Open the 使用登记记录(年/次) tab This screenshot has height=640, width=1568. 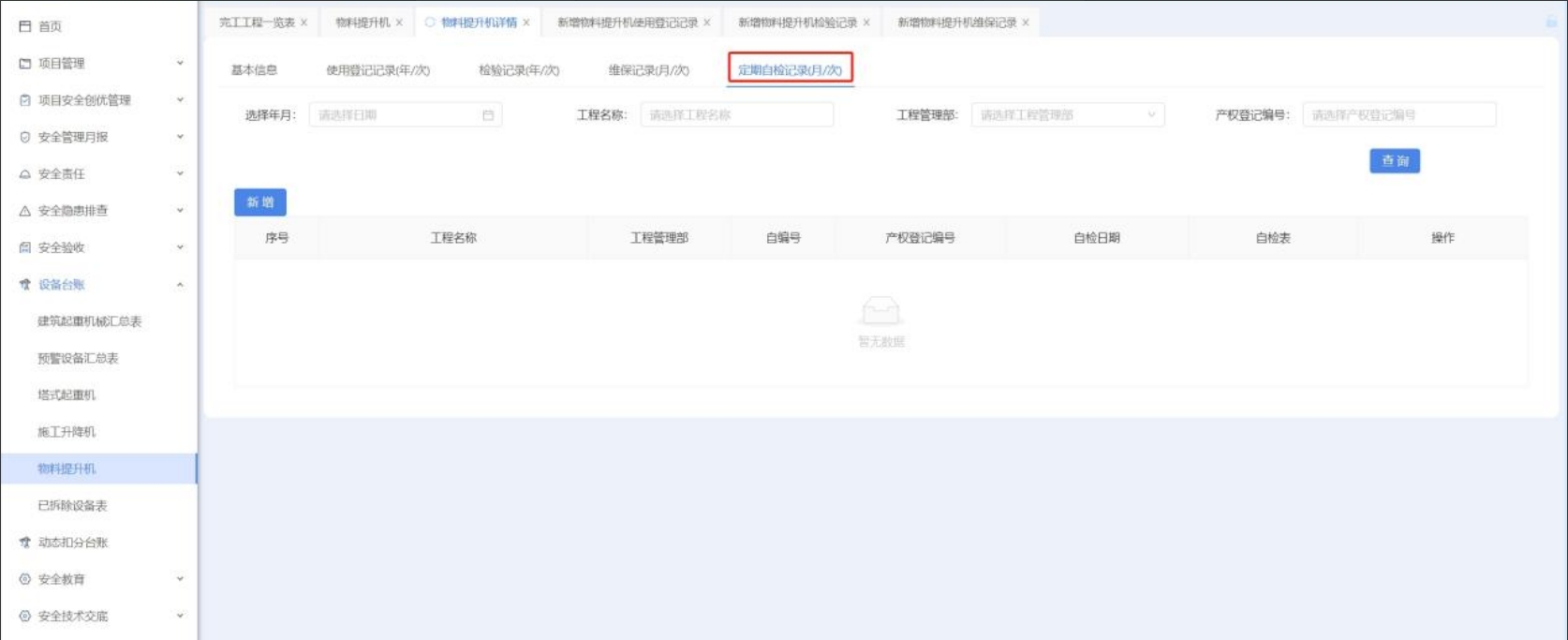pyautogui.click(x=377, y=70)
